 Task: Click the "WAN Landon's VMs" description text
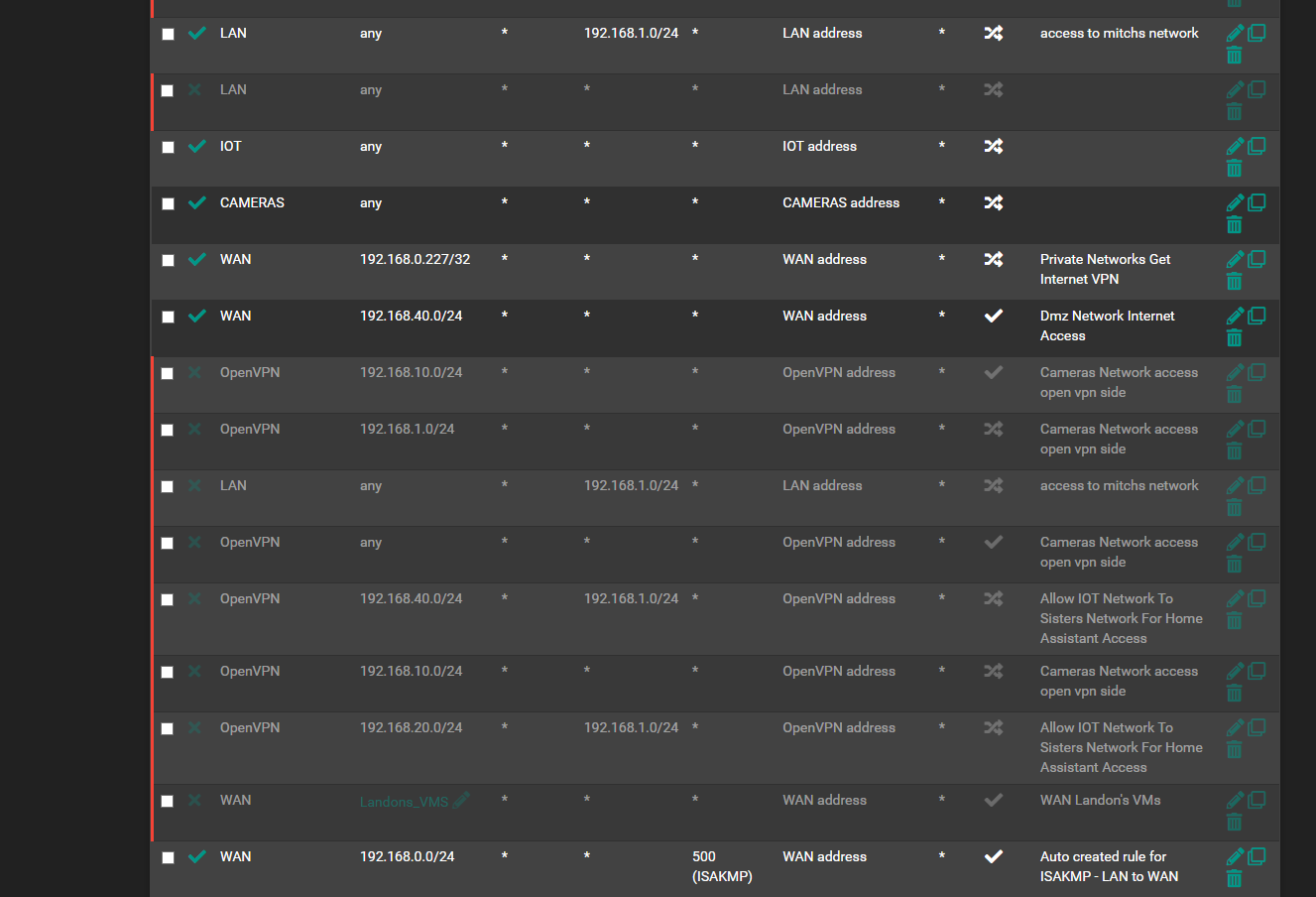point(1100,800)
